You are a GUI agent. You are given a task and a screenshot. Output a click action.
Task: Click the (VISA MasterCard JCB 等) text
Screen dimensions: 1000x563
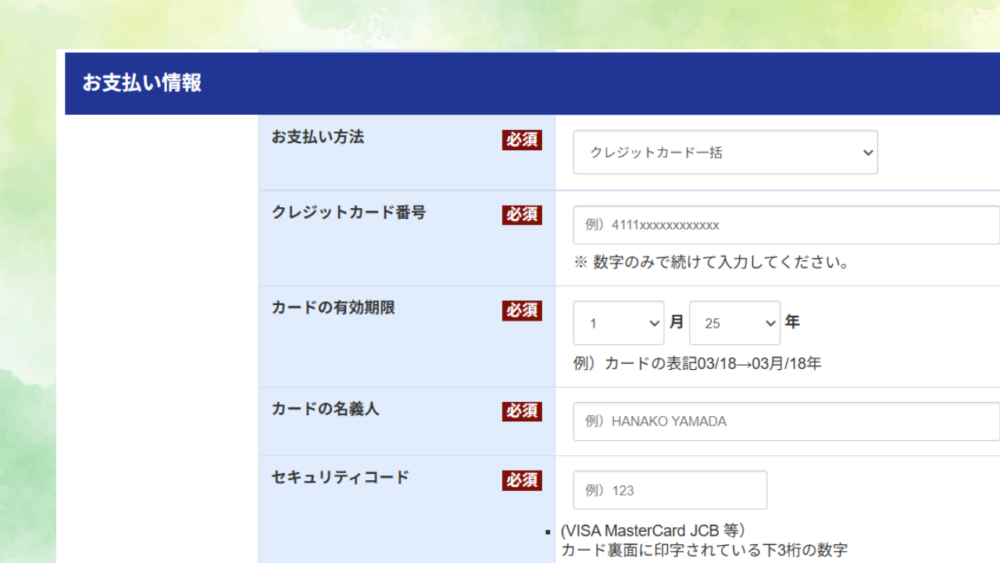[x=652, y=530]
